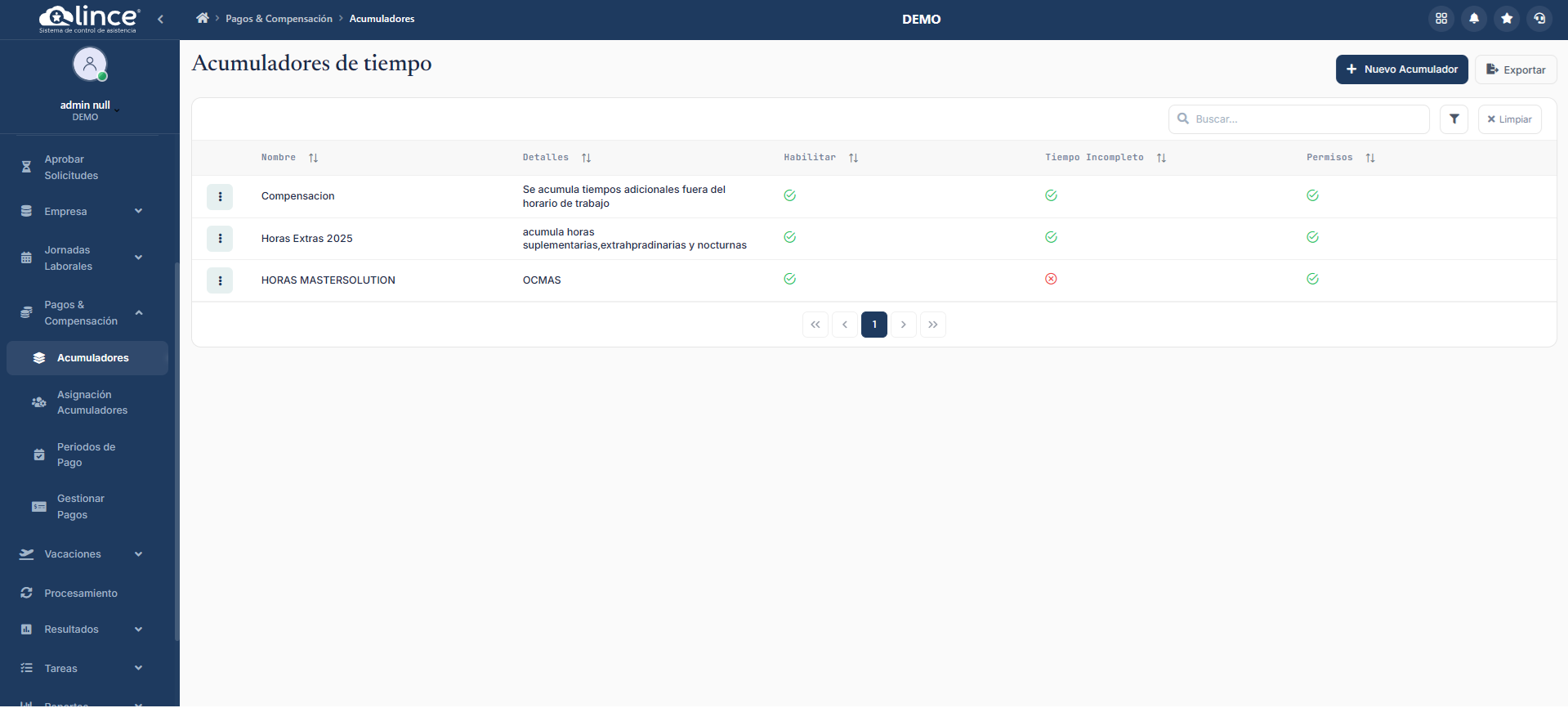Go to Periodos de Pago
This screenshot has width=1568, height=708.
point(86,455)
